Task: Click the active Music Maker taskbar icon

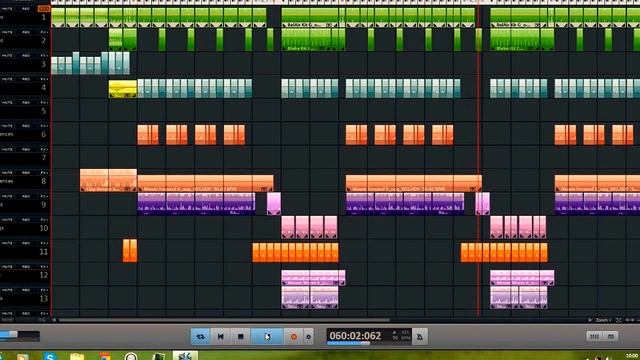Action: (x=185, y=356)
